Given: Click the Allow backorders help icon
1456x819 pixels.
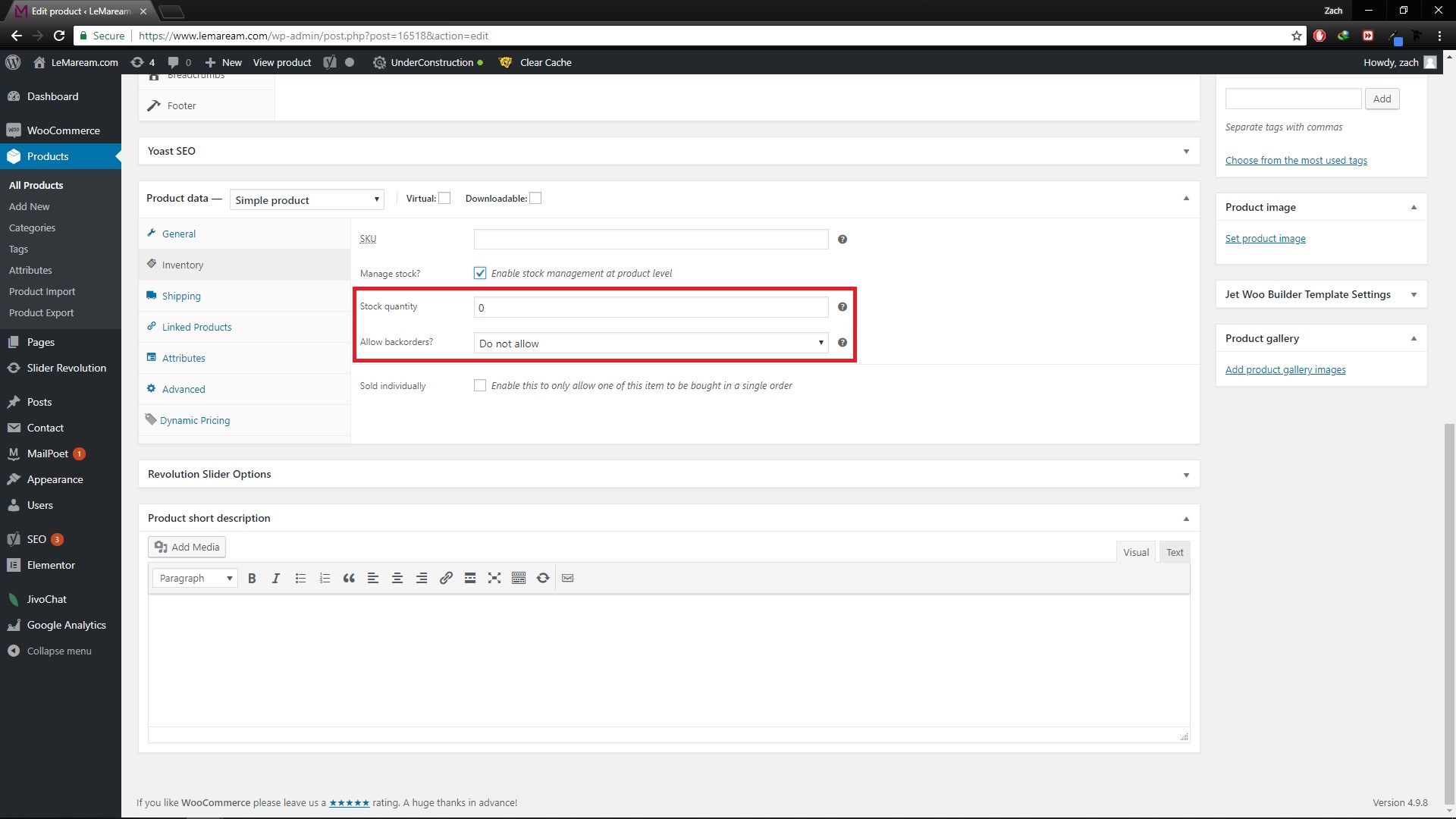Looking at the screenshot, I should pyautogui.click(x=843, y=343).
